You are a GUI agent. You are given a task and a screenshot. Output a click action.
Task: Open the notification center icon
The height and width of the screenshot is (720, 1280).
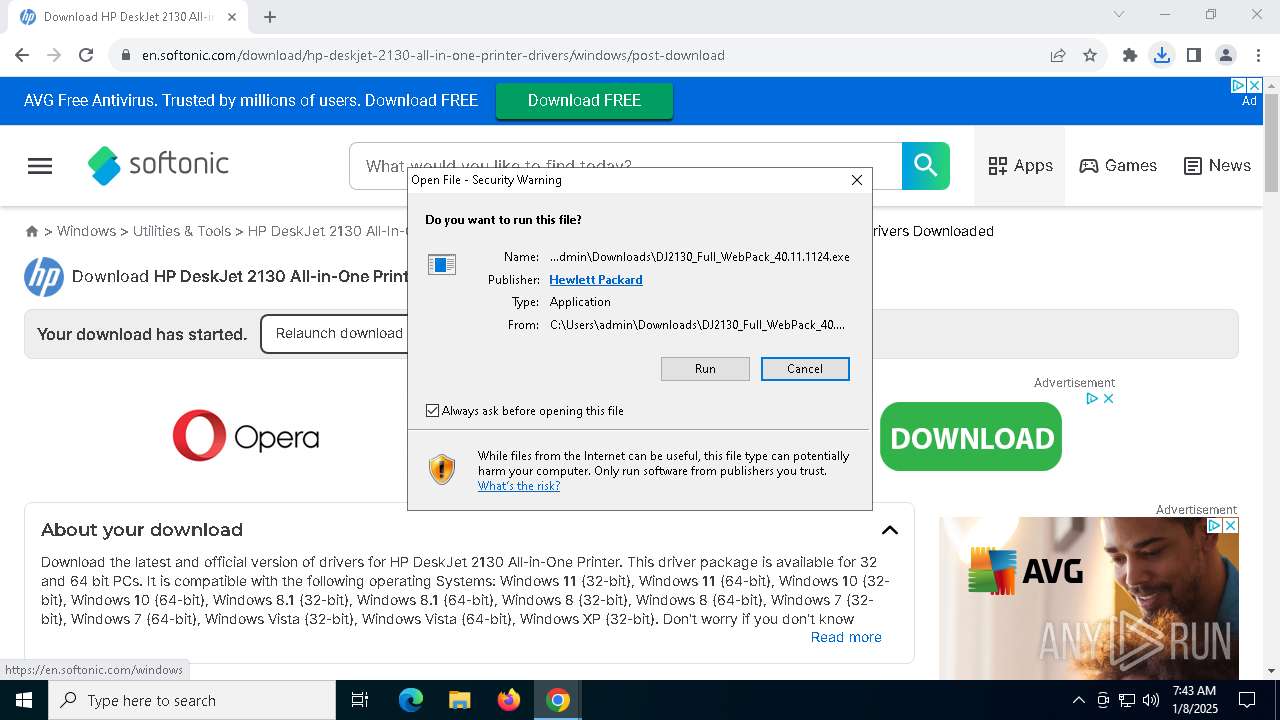1247,700
